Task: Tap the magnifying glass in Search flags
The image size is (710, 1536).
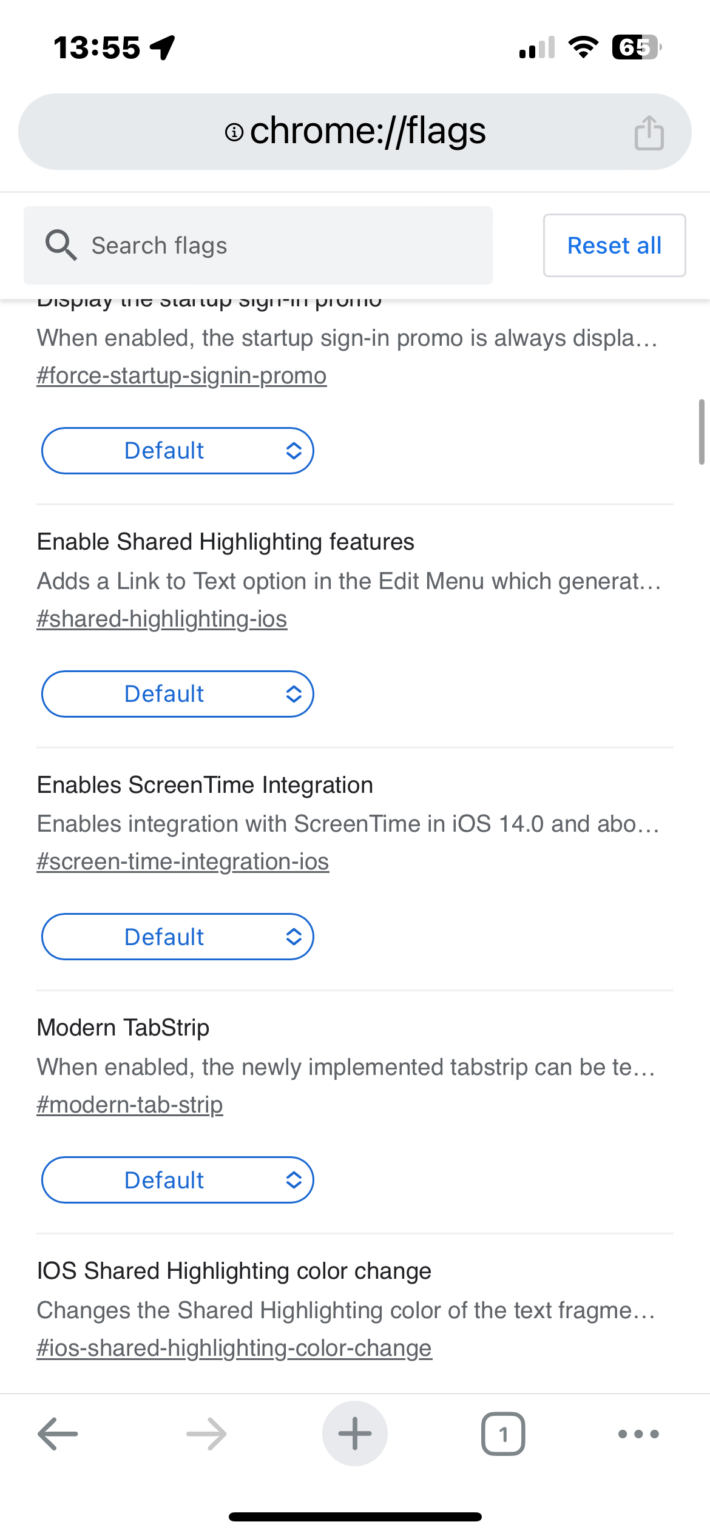Action: tap(60, 245)
